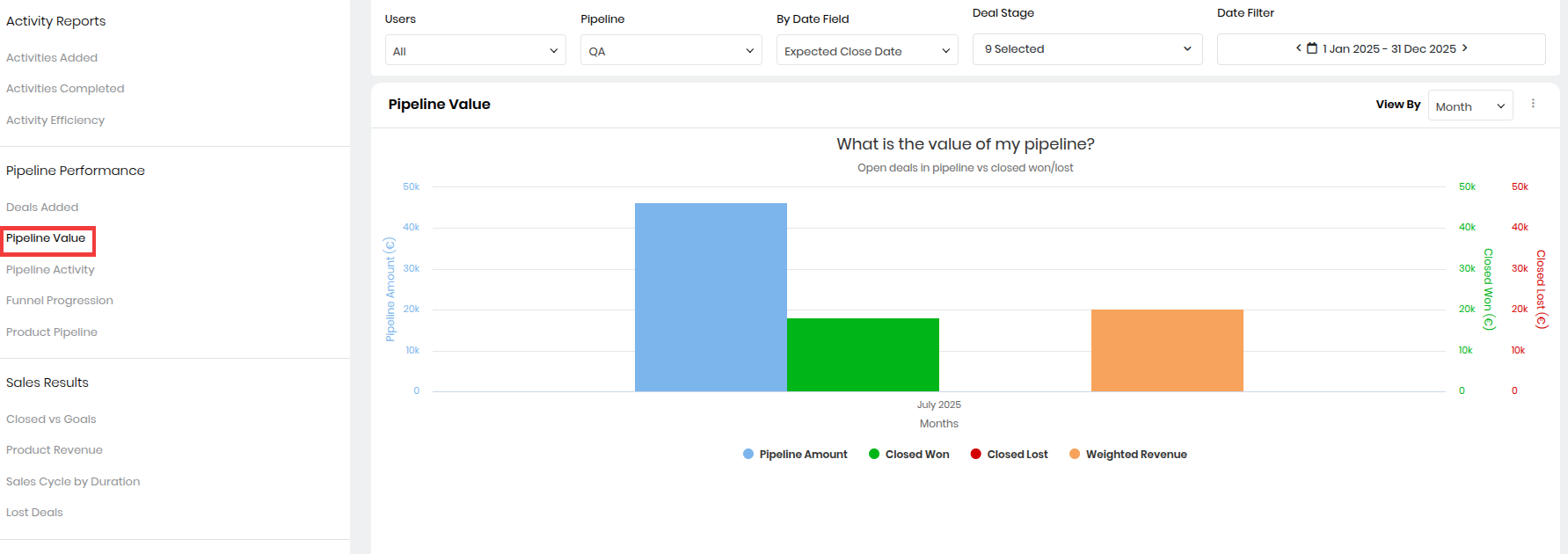Screen dimensions: 1568x554
Task: Go to Deals Added report
Action: (x=42, y=208)
